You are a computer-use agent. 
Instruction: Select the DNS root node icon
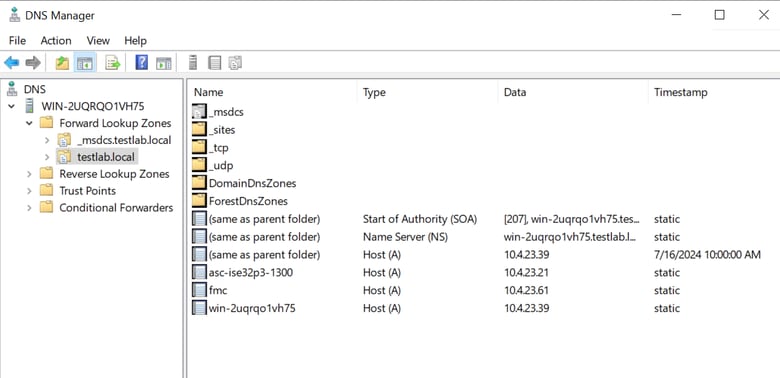pos(12,89)
